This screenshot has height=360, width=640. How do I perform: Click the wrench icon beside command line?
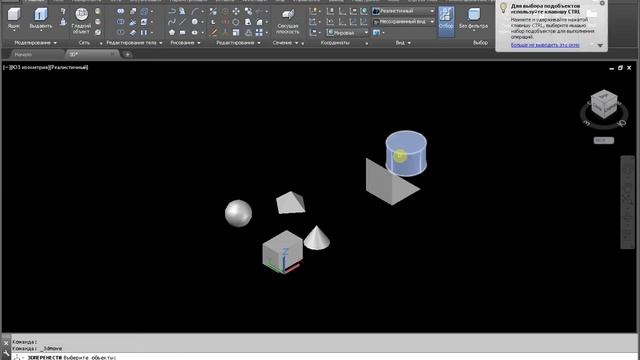tap(6, 354)
